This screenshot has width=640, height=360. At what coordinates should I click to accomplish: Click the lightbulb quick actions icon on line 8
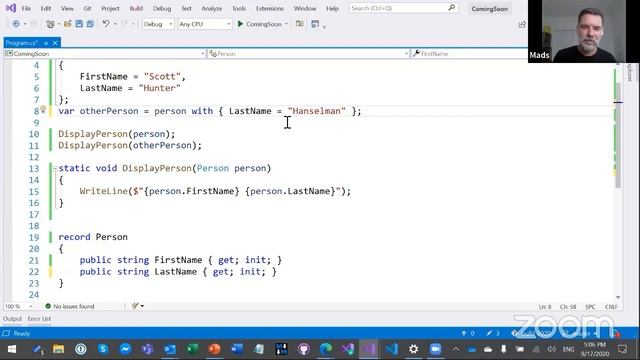click(43, 109)
